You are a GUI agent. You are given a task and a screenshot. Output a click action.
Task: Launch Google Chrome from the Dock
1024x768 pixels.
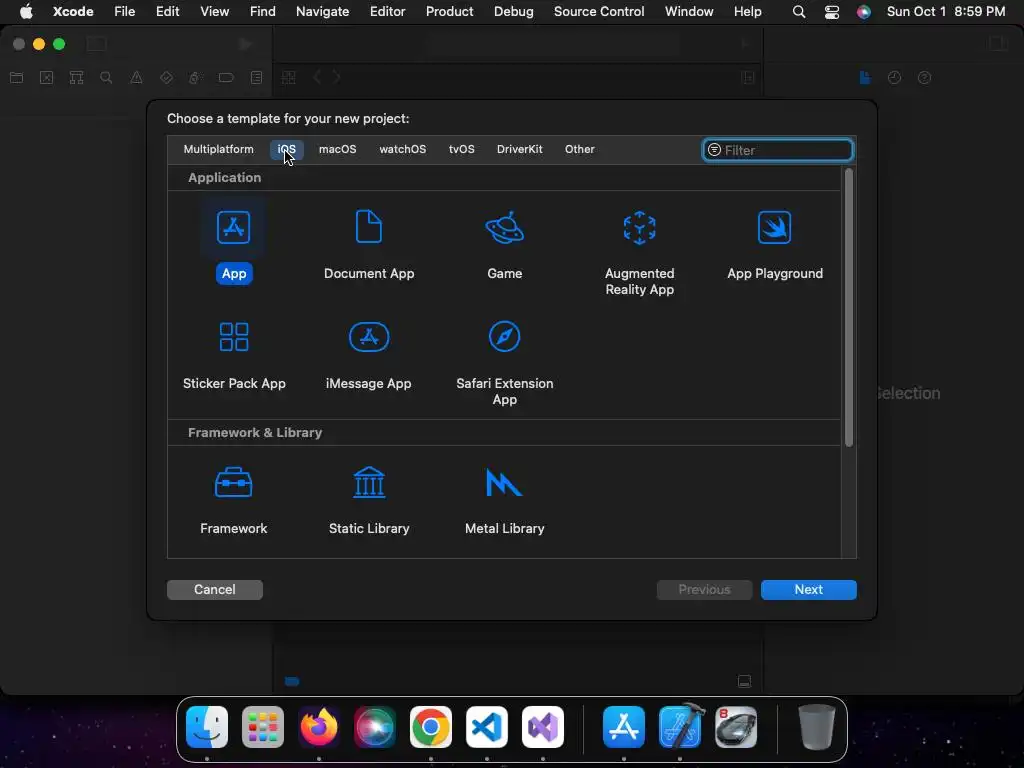click(430, 727)
